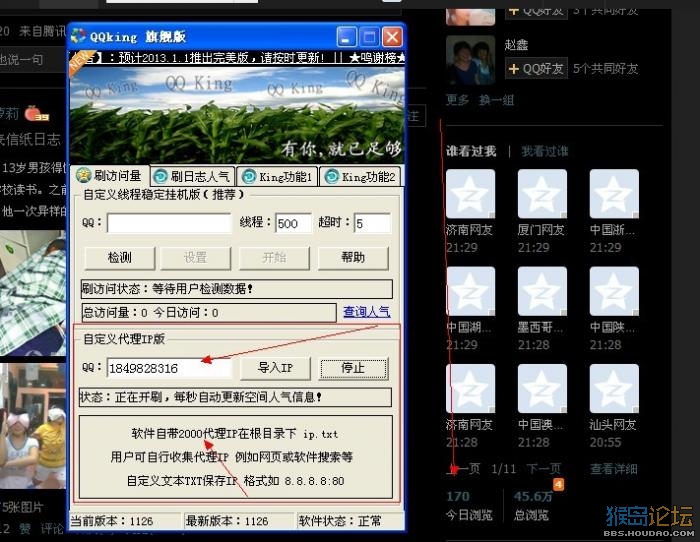Screen dimensions: 700x542
Task: Go to 下一页 of visitors
Action: coord(543,468)
